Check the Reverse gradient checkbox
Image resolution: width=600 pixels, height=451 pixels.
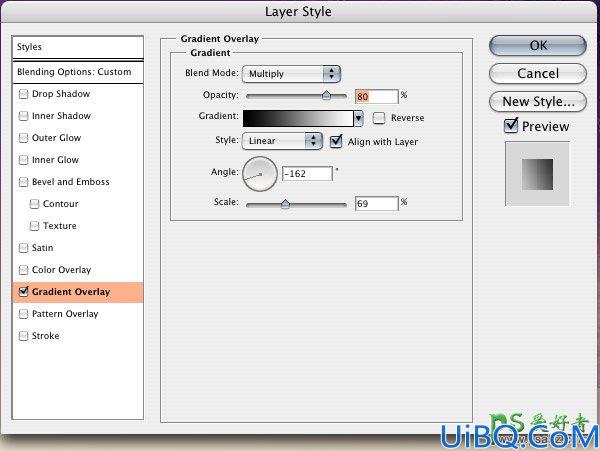pos(378,118)
